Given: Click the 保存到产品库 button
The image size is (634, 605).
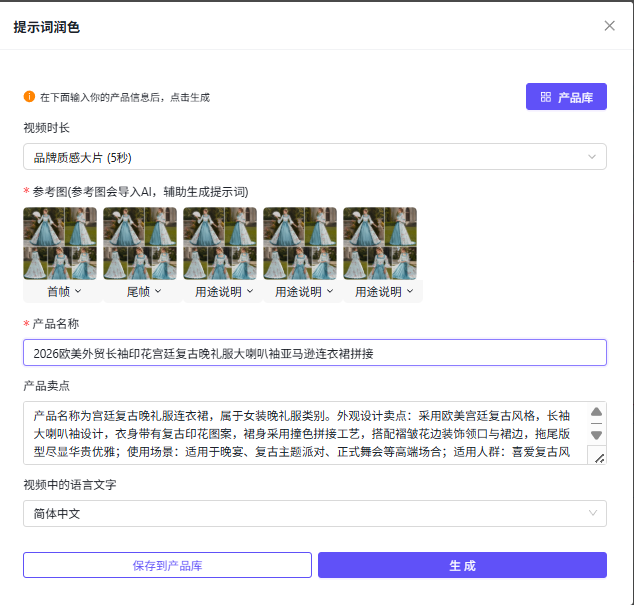Looking at the screenshot, I should [167, 565].
